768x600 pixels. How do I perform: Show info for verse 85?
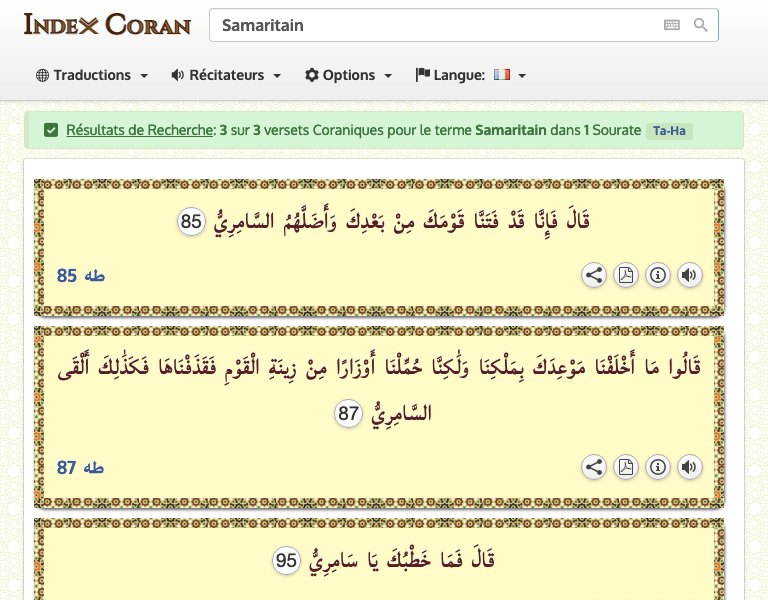pyautogui.click(x=658, y=275)
